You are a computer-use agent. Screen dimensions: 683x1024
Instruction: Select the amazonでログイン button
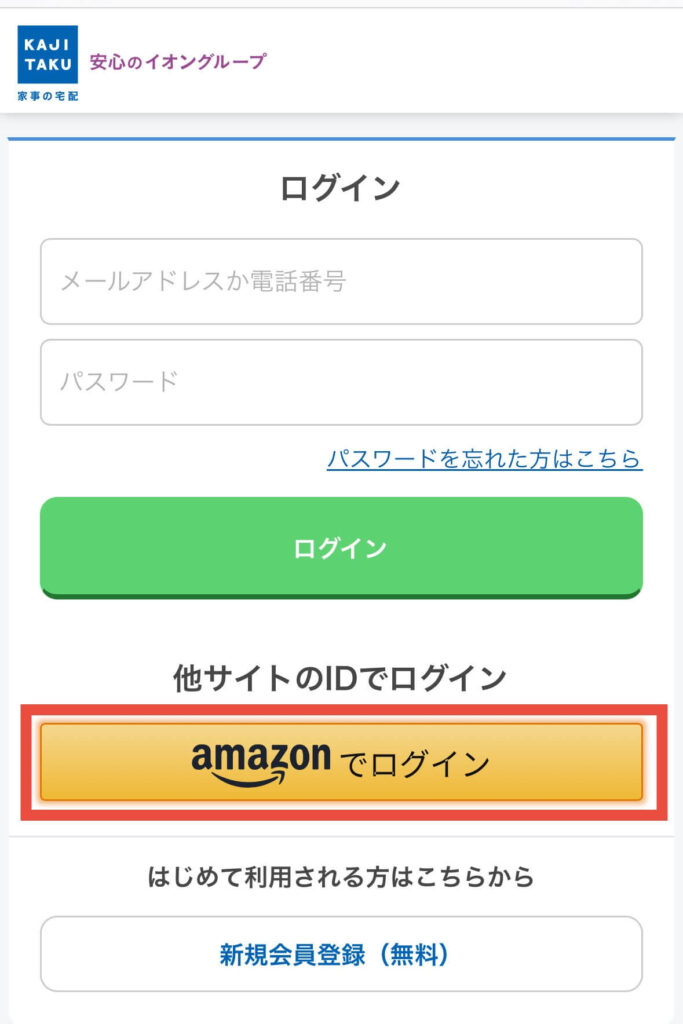(x=341, y=761)
